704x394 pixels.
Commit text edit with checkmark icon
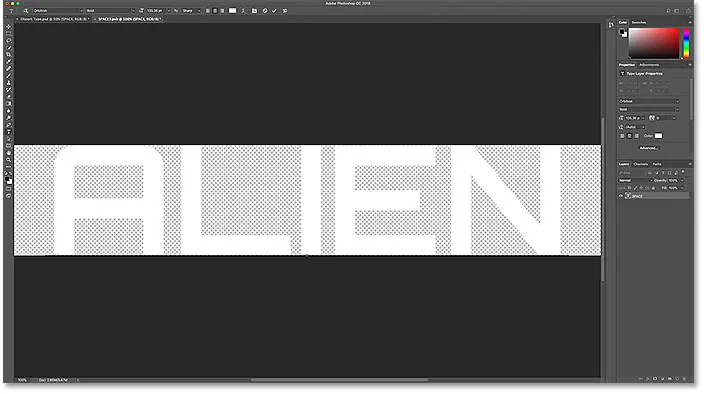click(274, 11)
